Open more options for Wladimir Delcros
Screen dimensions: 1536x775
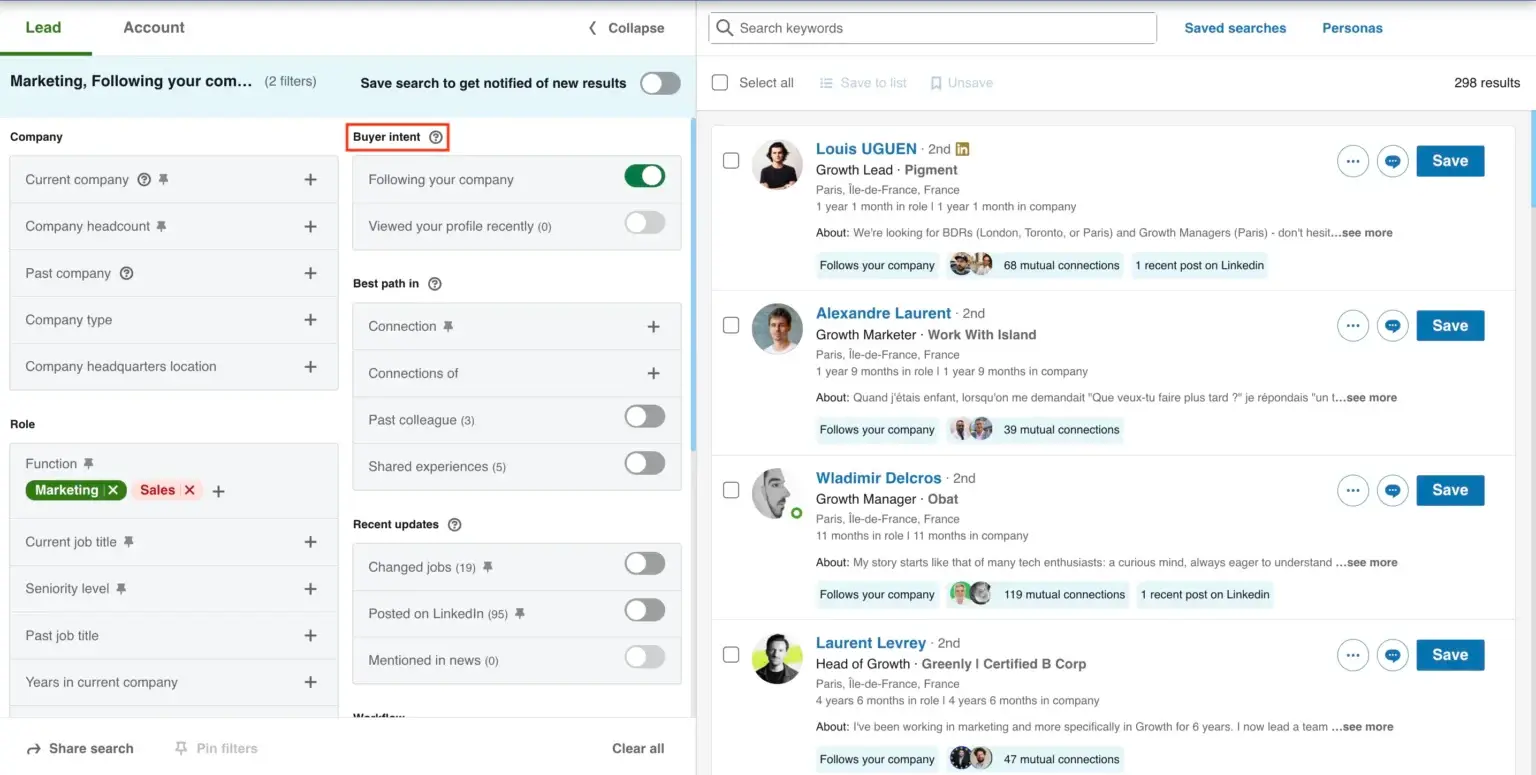pyautogui.click(x=1353, y=491)
